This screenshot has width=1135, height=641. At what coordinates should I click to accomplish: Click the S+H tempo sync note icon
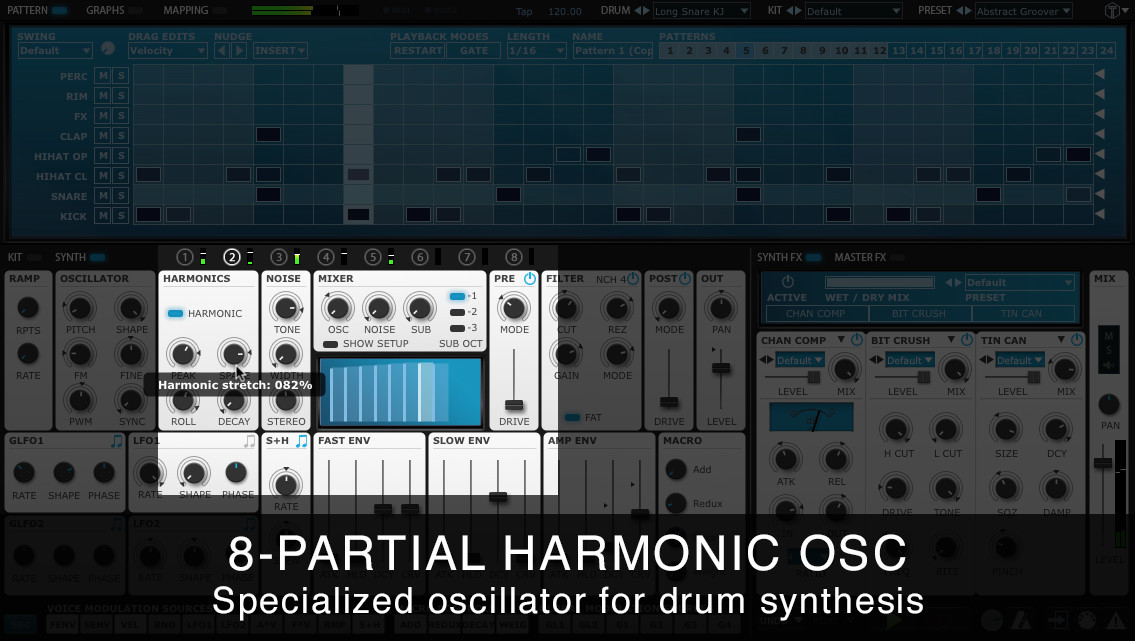click(302, 441)
